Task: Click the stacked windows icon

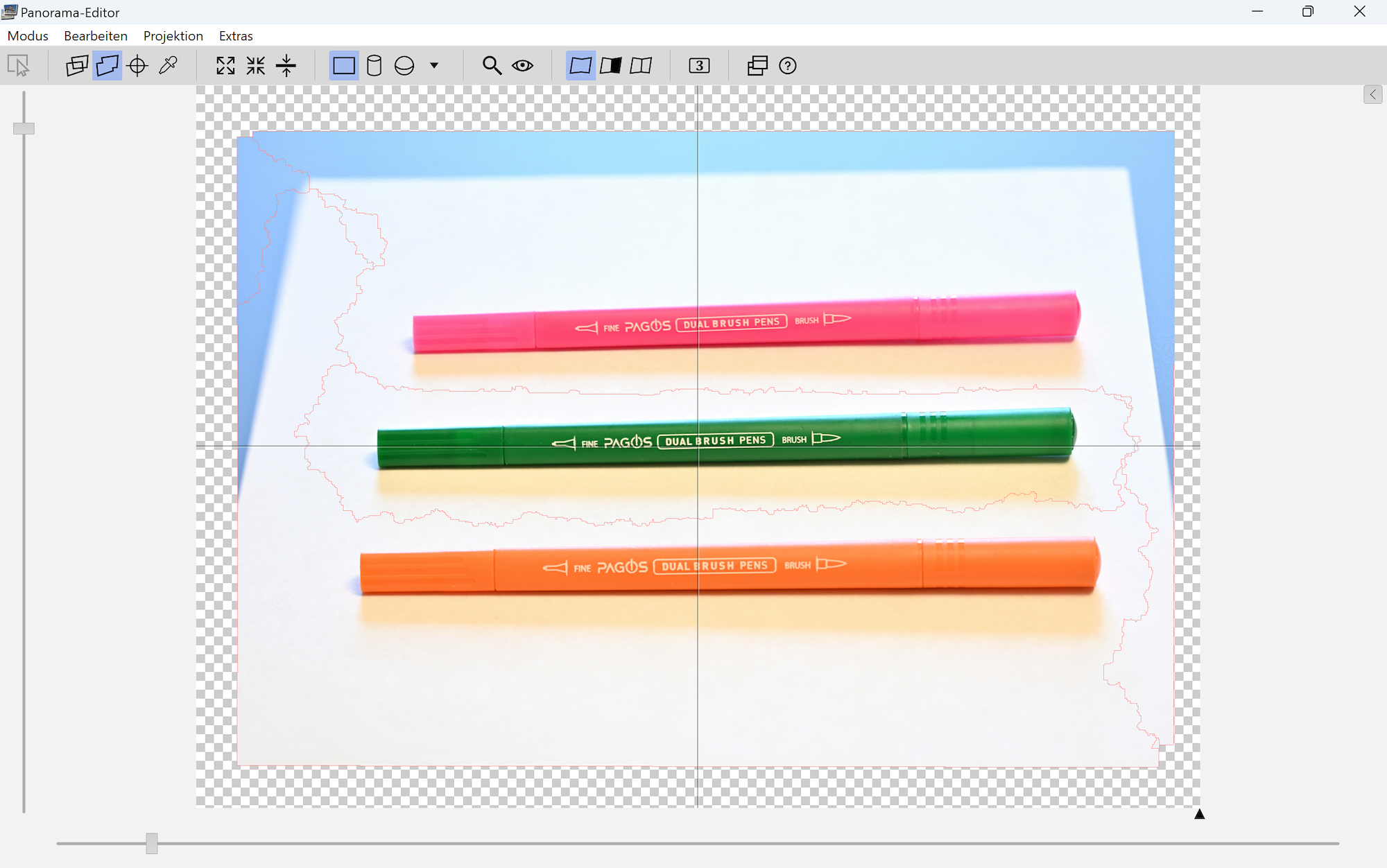Action: coord(757,66)
